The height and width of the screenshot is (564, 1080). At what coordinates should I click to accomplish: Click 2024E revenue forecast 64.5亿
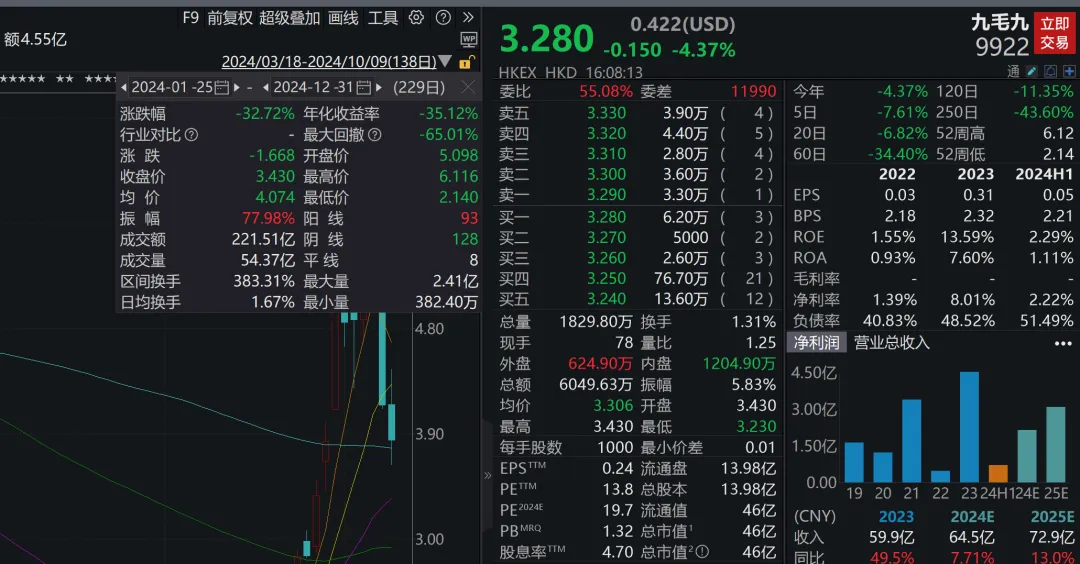[x=972, y=537]
